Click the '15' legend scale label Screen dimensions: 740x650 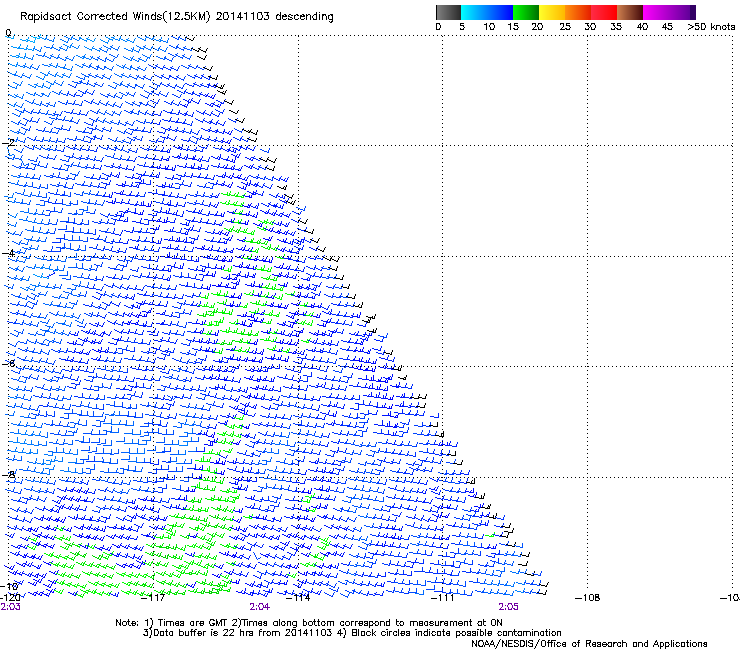point(513,26)
